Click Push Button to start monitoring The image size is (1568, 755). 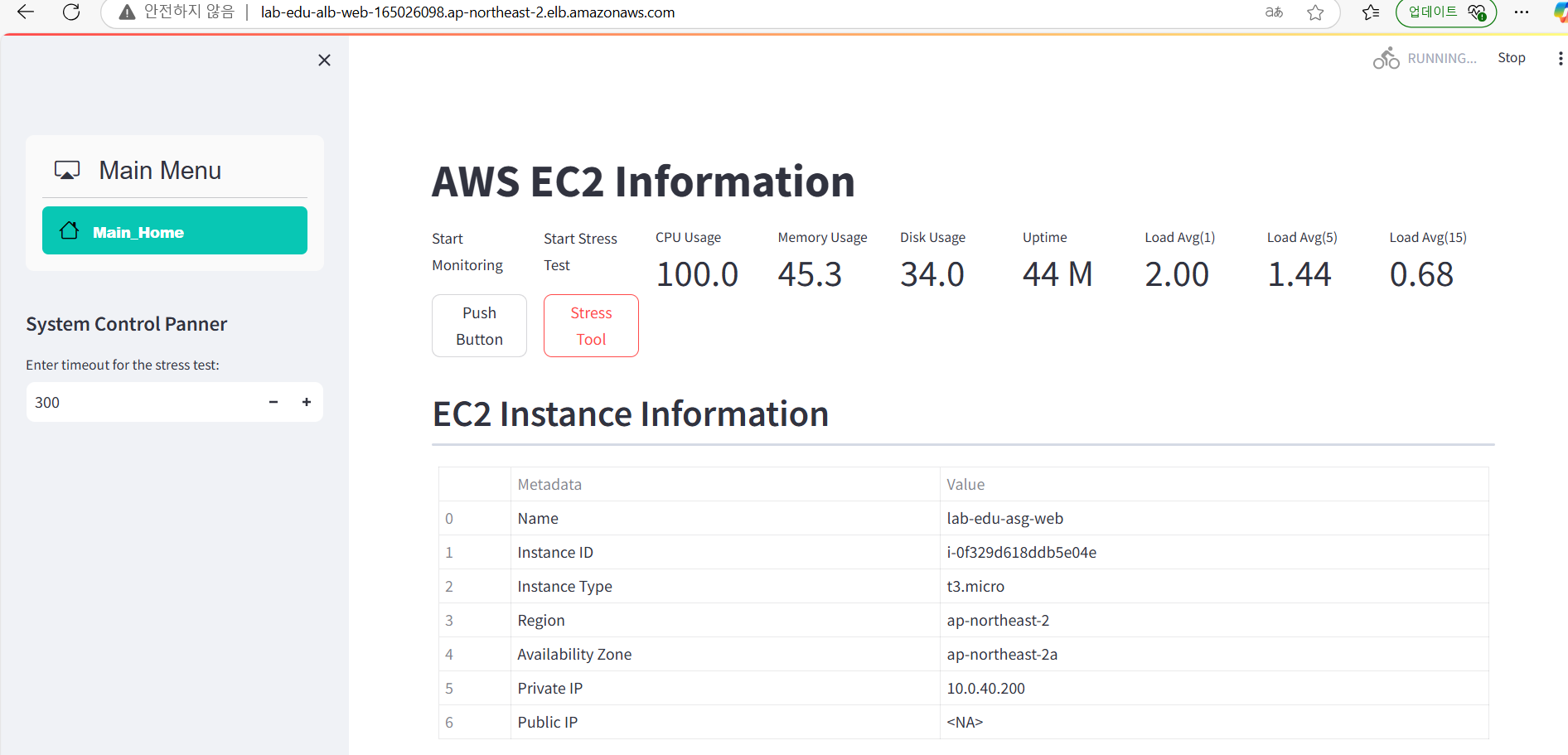(479, 326)
